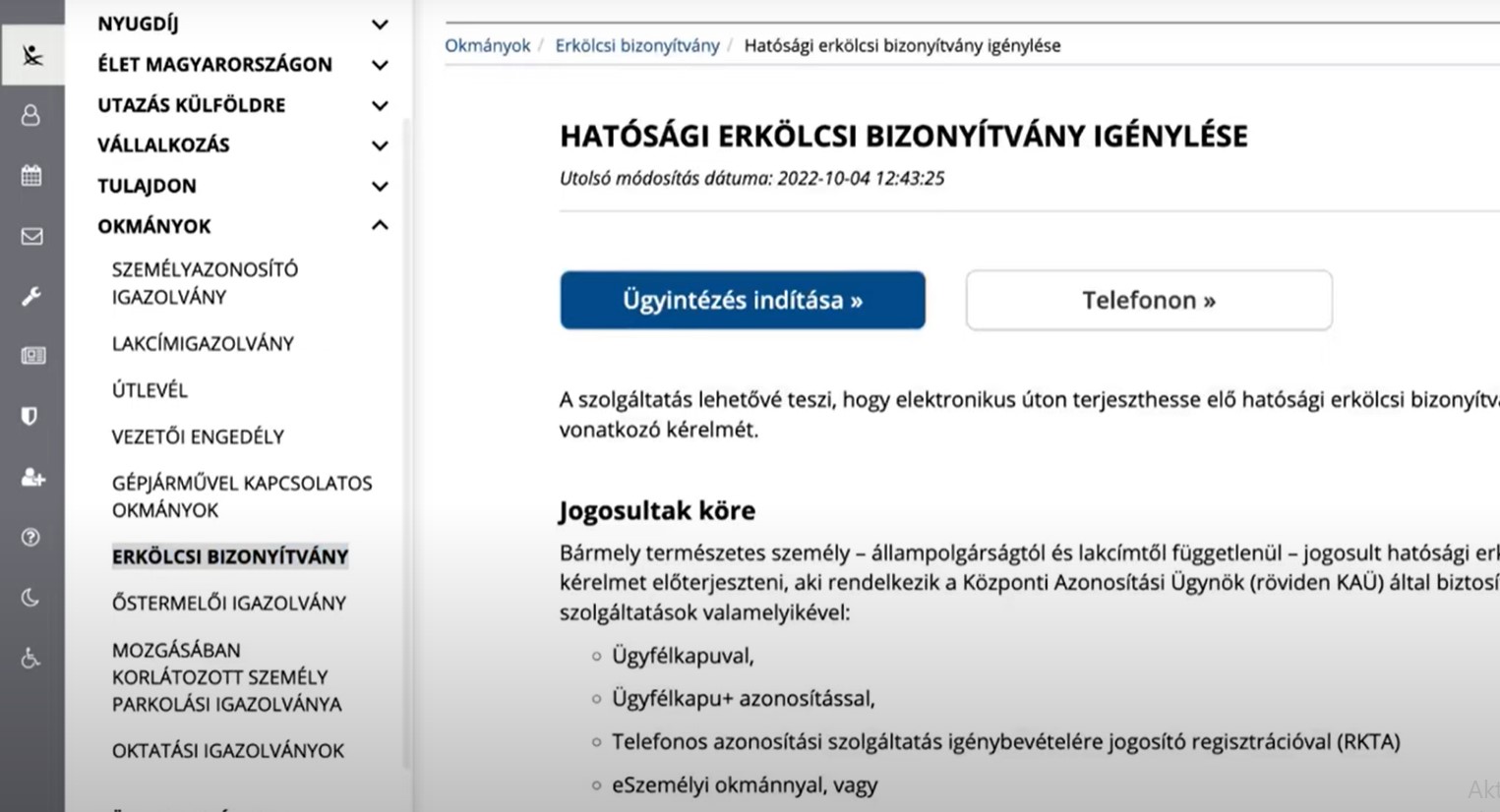Click the 'eSzemélyi okmánnyal, vagy' list item

point(745,785)
